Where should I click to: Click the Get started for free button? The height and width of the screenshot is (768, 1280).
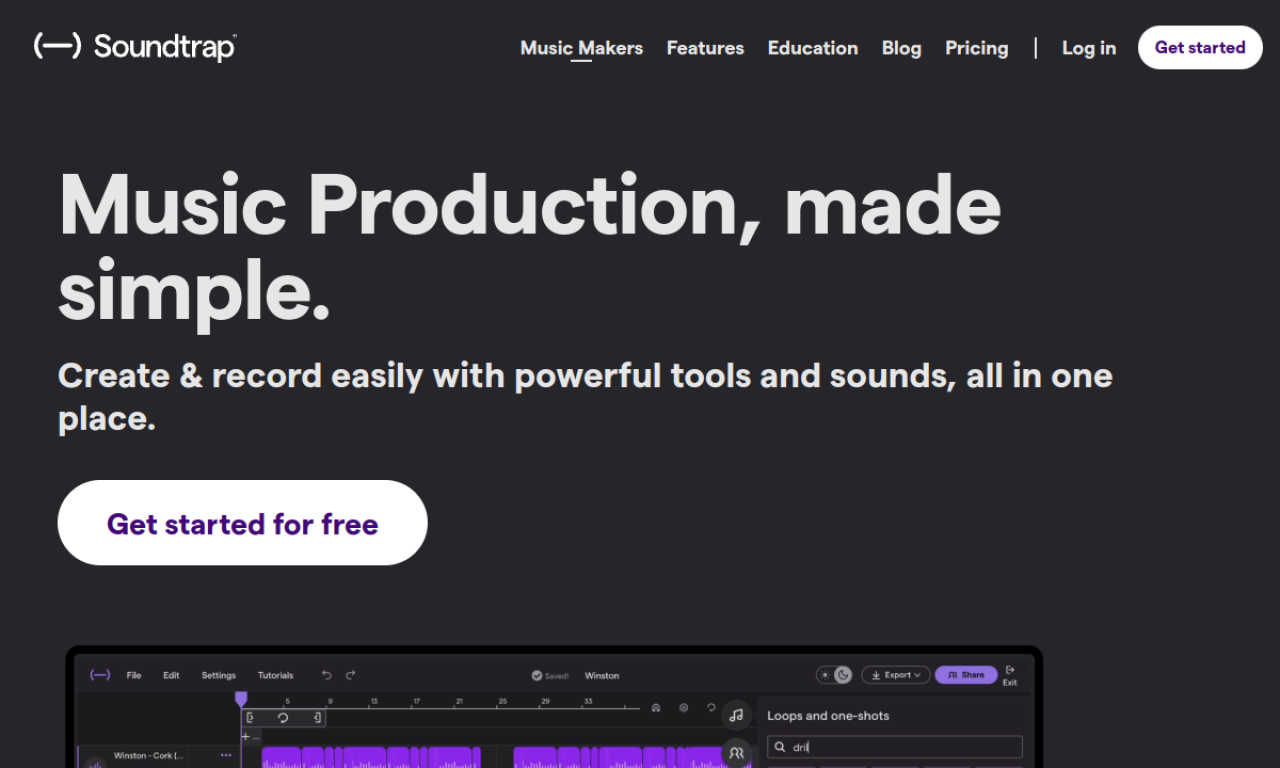pyautogui.click(x=242, y=523)
